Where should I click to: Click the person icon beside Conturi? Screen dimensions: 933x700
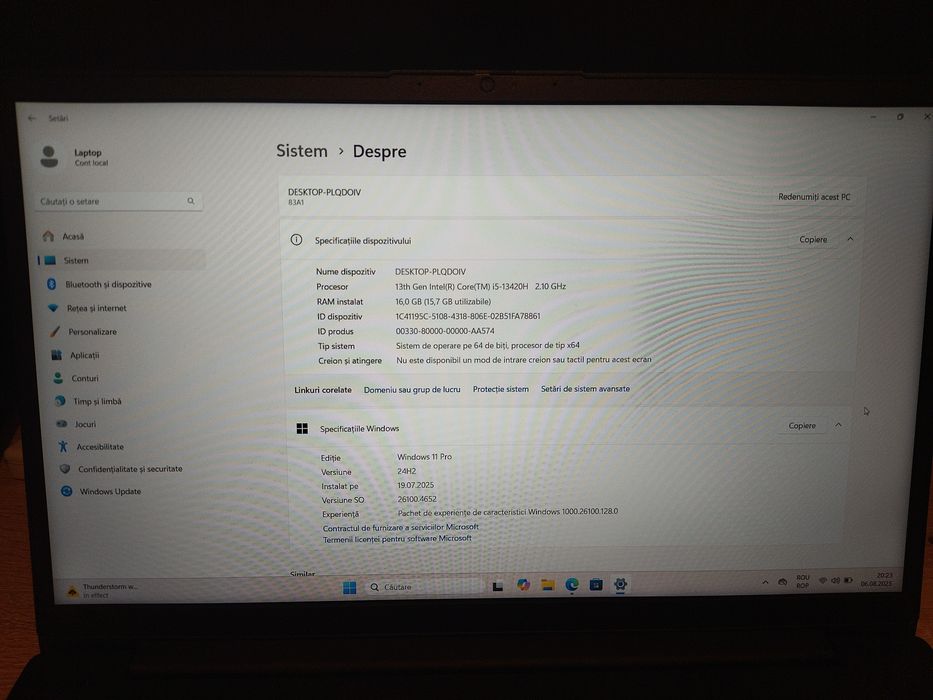pyautogui.click(x=58, y=378)
